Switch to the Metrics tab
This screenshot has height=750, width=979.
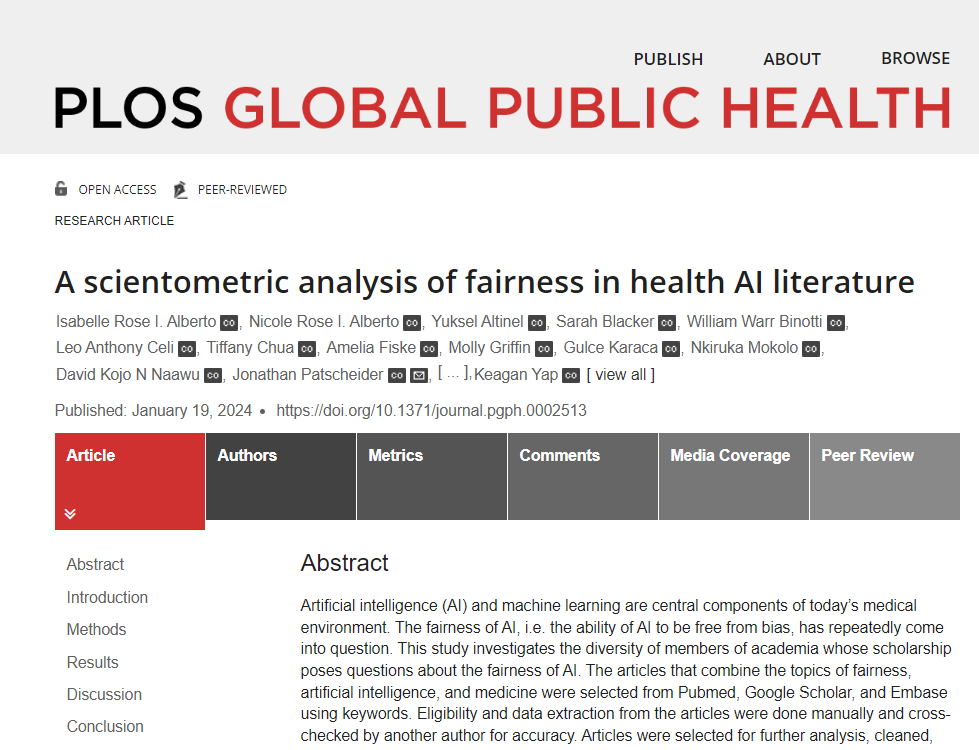click(x=432, y=476)
